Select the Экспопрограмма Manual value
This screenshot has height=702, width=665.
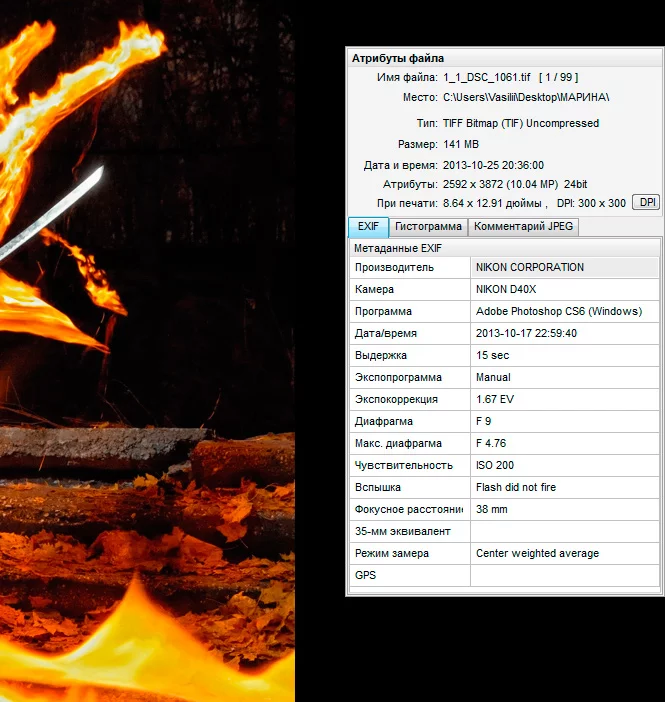(493, 378)
